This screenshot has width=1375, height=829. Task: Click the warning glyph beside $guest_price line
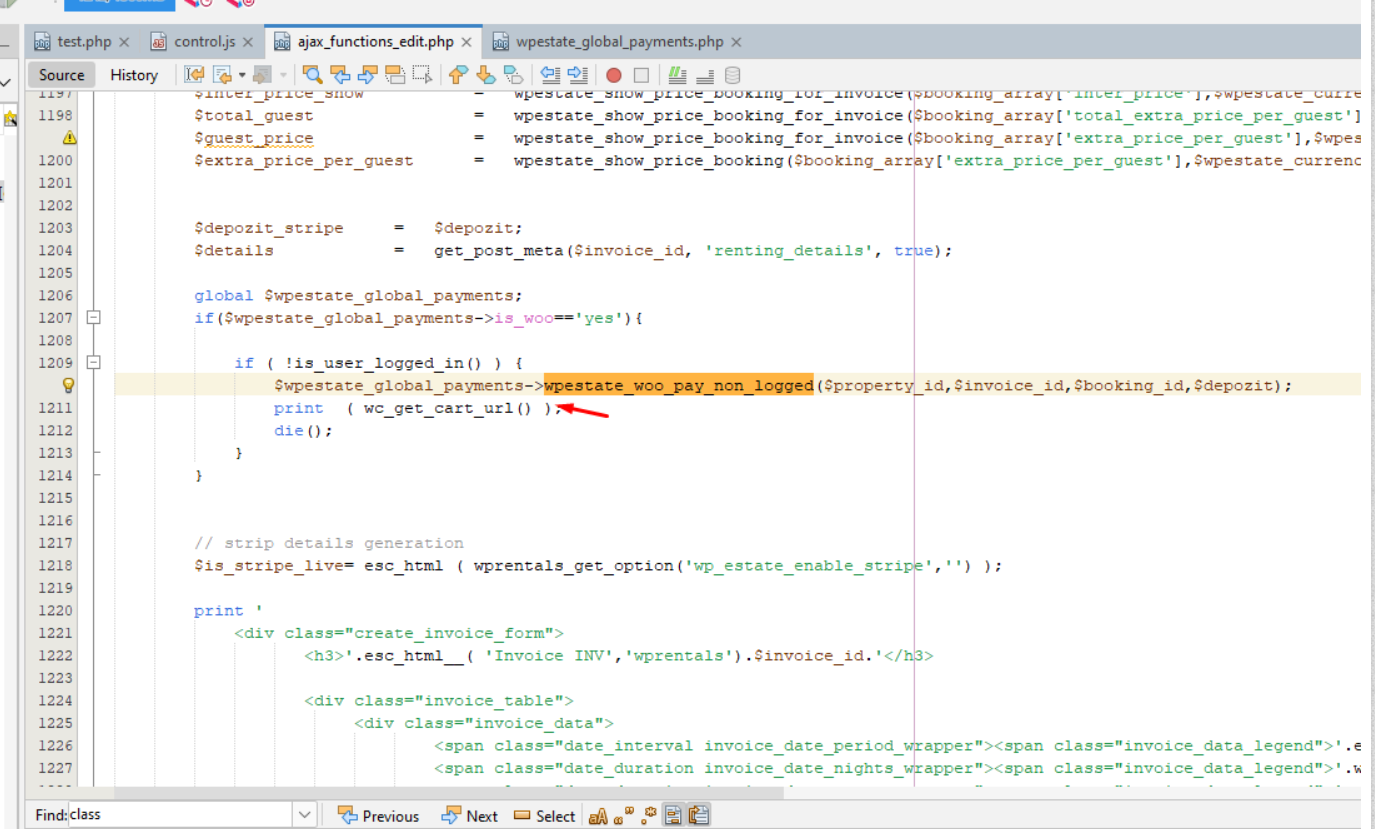tap(69, 138)
